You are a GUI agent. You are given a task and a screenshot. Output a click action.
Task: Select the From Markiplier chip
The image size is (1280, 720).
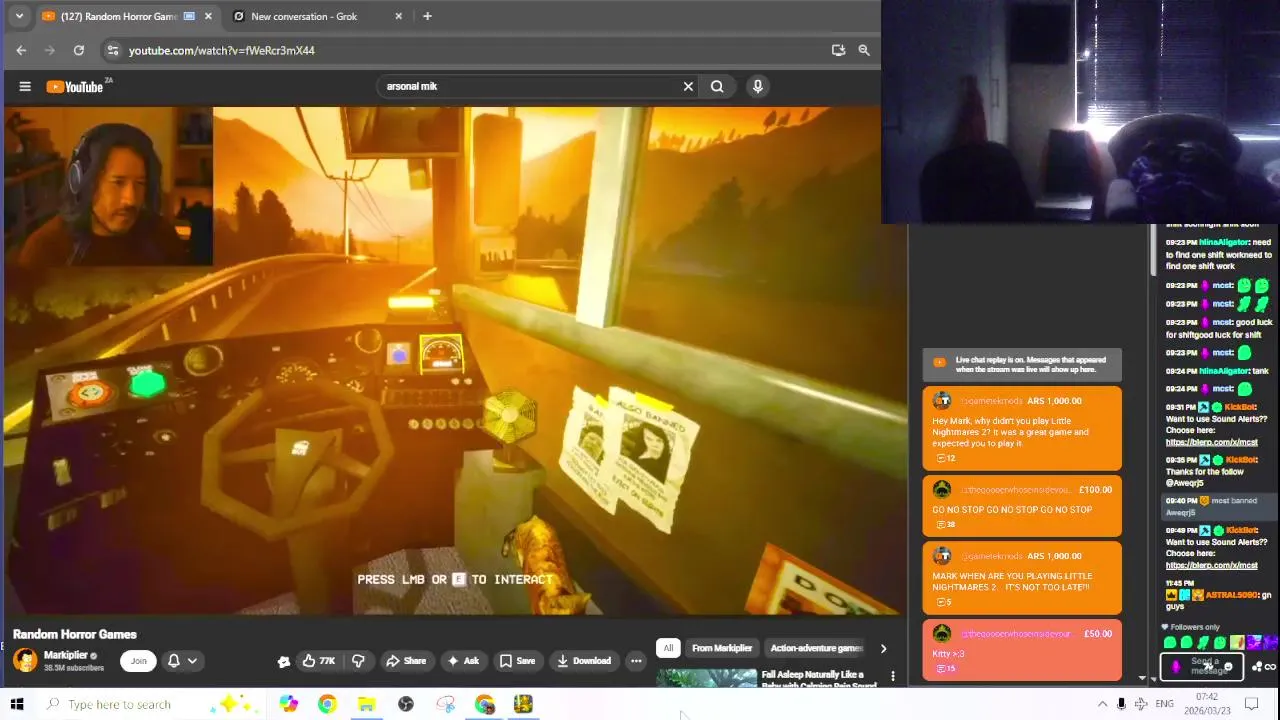pos(722,648)
